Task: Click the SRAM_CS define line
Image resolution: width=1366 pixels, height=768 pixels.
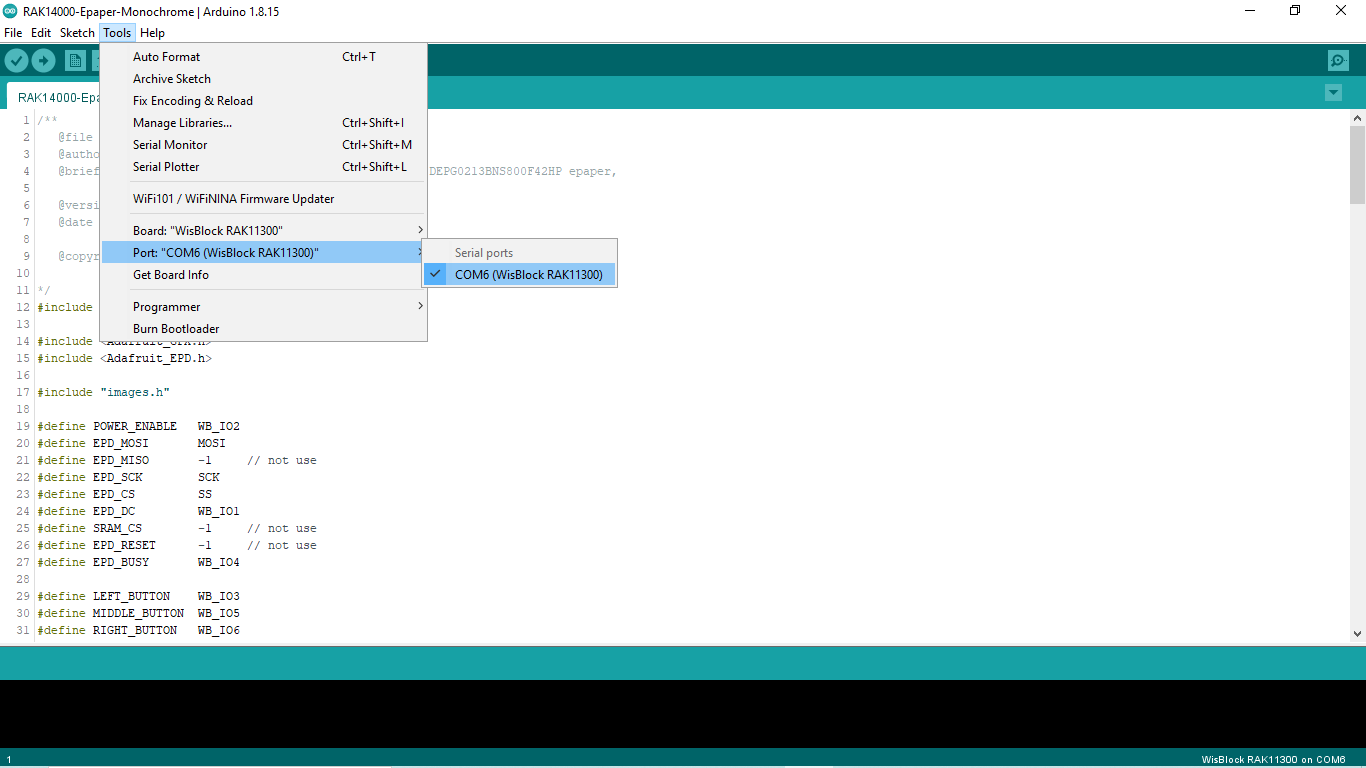Action: (177, 528)
